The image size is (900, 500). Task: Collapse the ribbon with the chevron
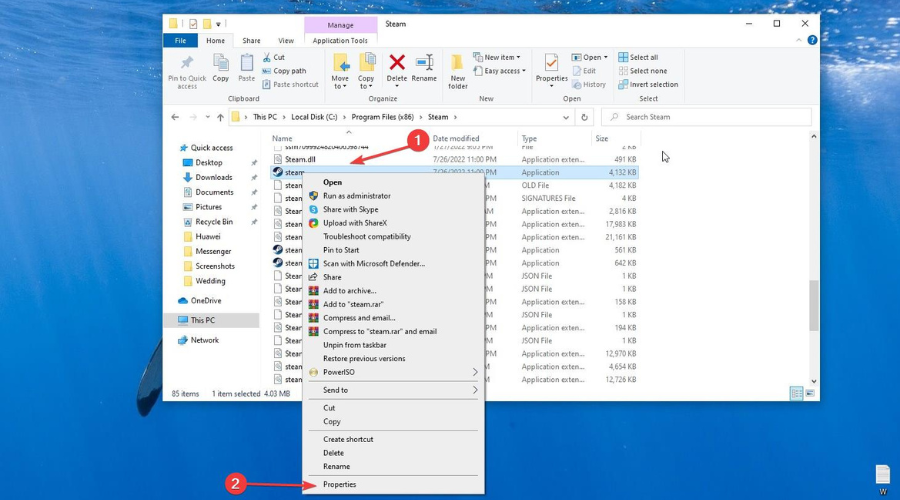(x=798, y=40)
